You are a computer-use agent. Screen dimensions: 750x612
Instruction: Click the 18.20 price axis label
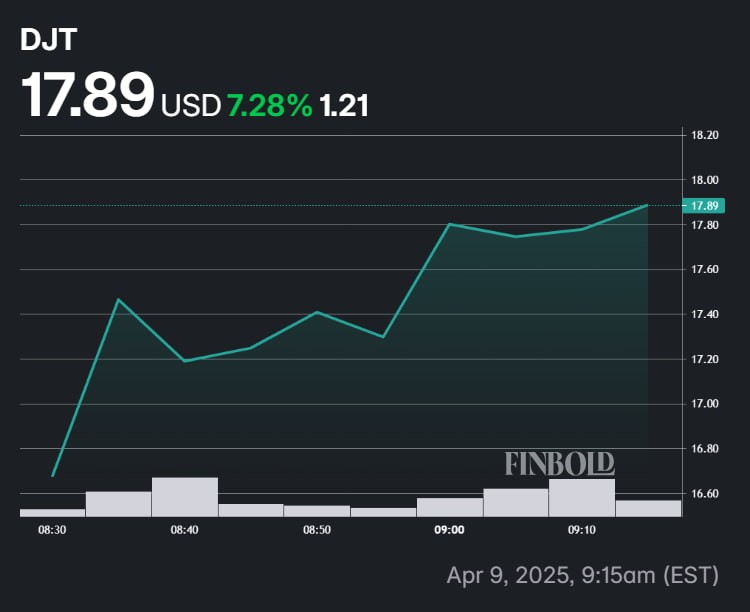tap(705, 135)
